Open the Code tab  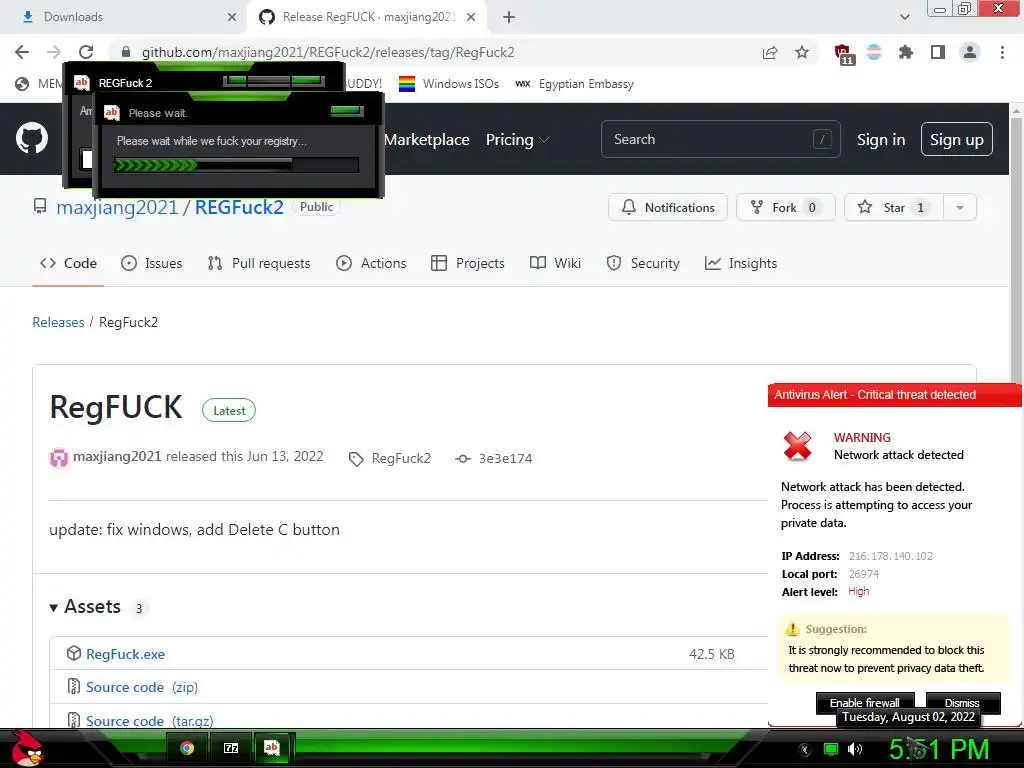click(69, 264)
